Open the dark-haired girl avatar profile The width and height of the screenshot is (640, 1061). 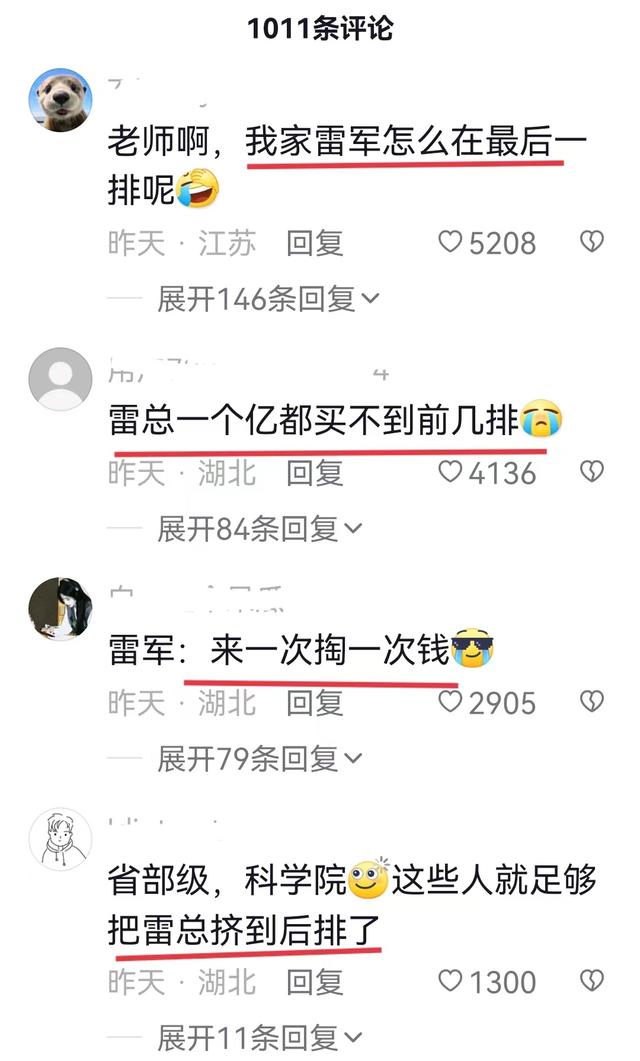tap(60, 609)
